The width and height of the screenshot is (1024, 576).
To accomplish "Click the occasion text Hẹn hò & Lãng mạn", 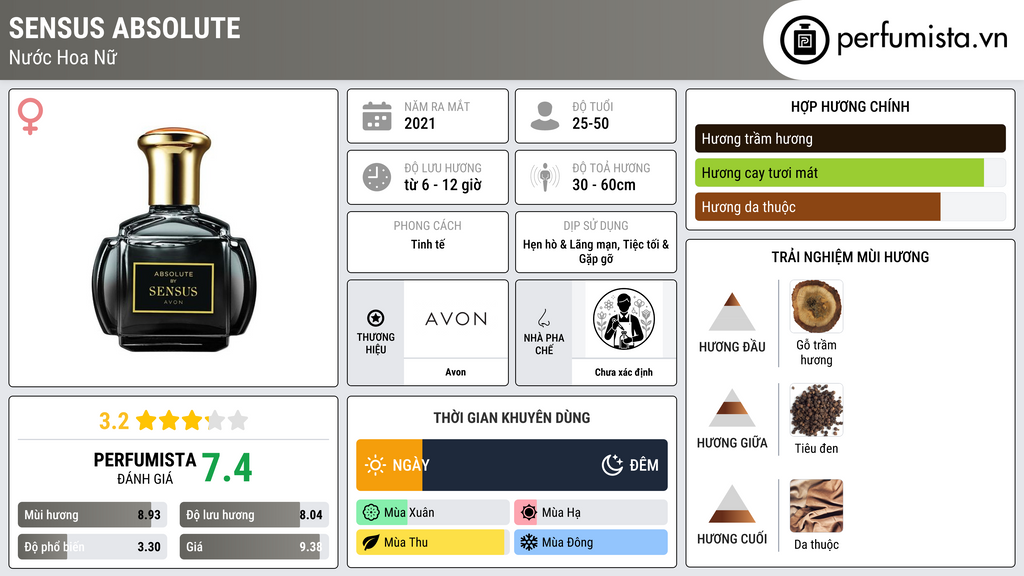I will (x=570, y=244).
